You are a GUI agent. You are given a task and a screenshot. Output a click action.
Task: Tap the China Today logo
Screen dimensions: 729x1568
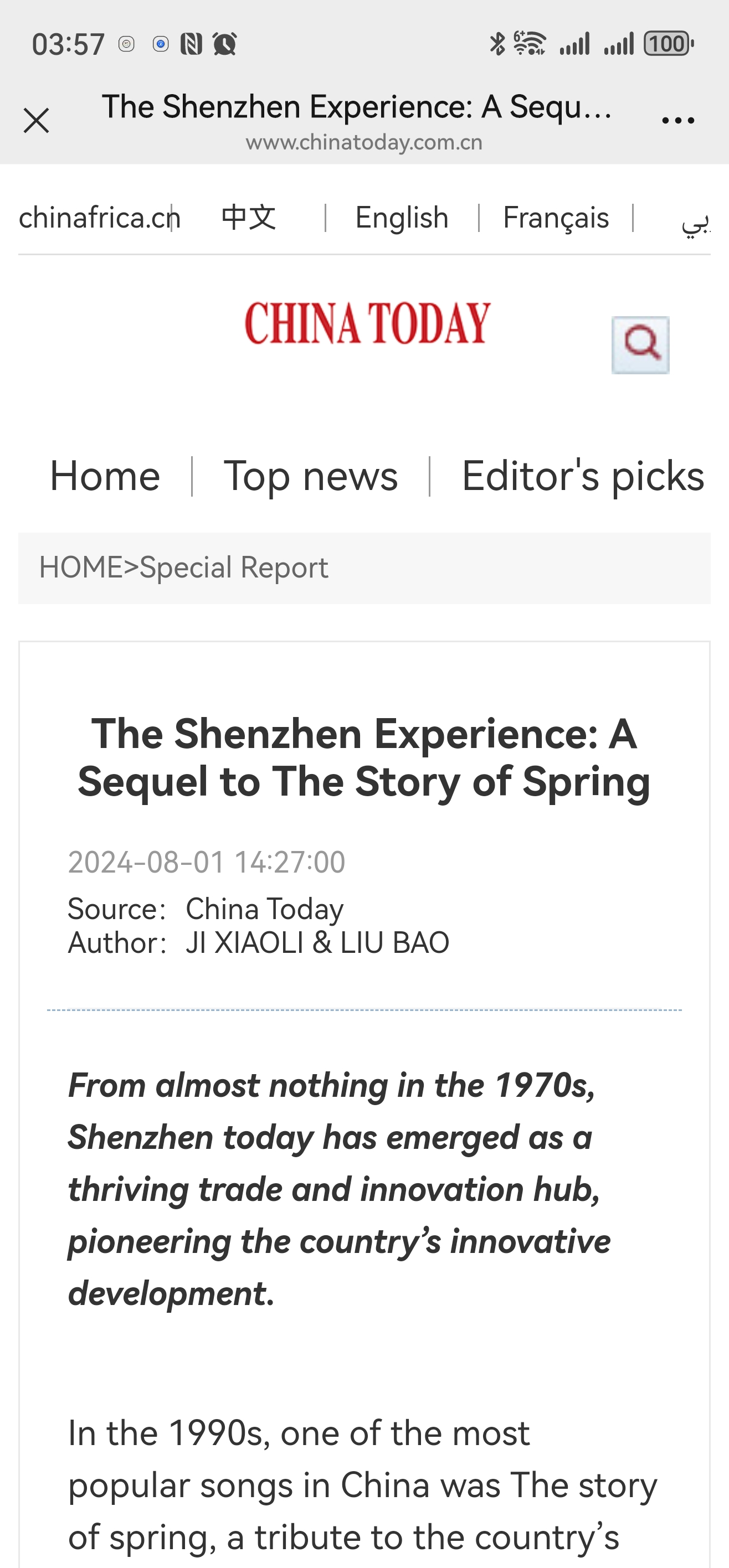(367, 323)
